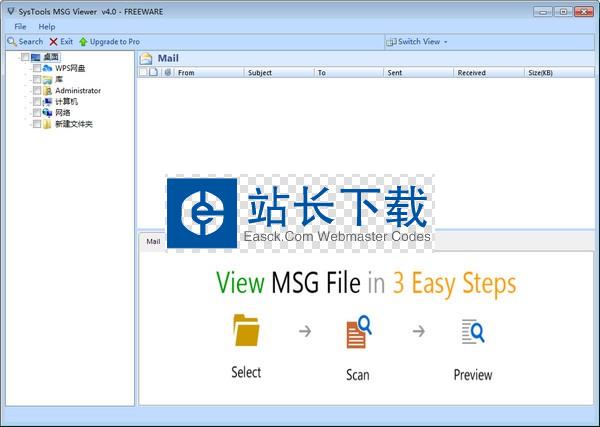
Task: Select WPS网盘 in the tree
Action: pos(70,68)
